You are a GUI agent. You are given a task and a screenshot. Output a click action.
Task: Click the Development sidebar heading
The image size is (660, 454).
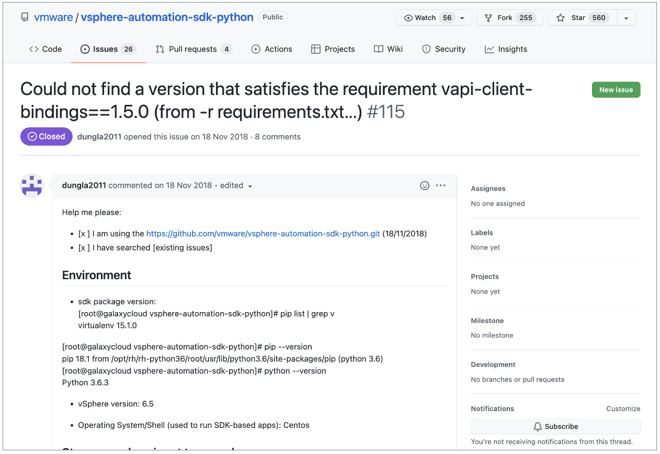[493, 364]
